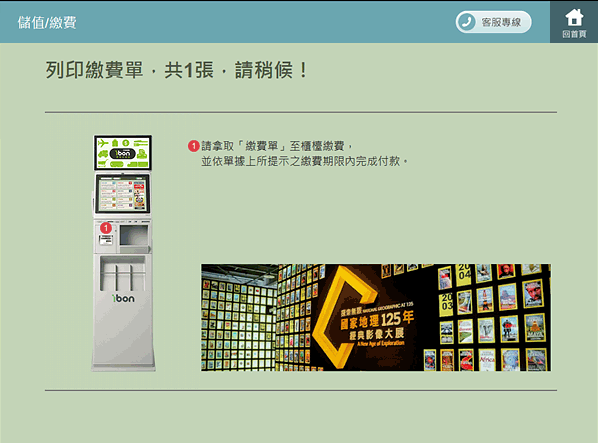598x443 pixels.
Task: Select the 儲值/繳費 header title
Action: [x=47, y=22]
